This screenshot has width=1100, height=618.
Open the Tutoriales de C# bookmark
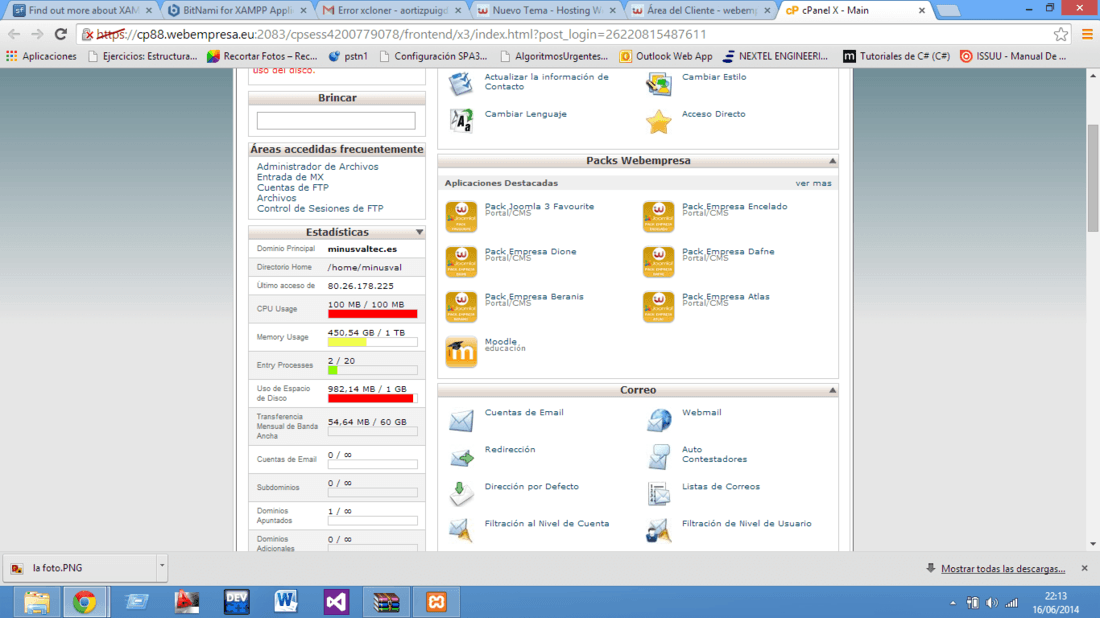coord(896,56)
